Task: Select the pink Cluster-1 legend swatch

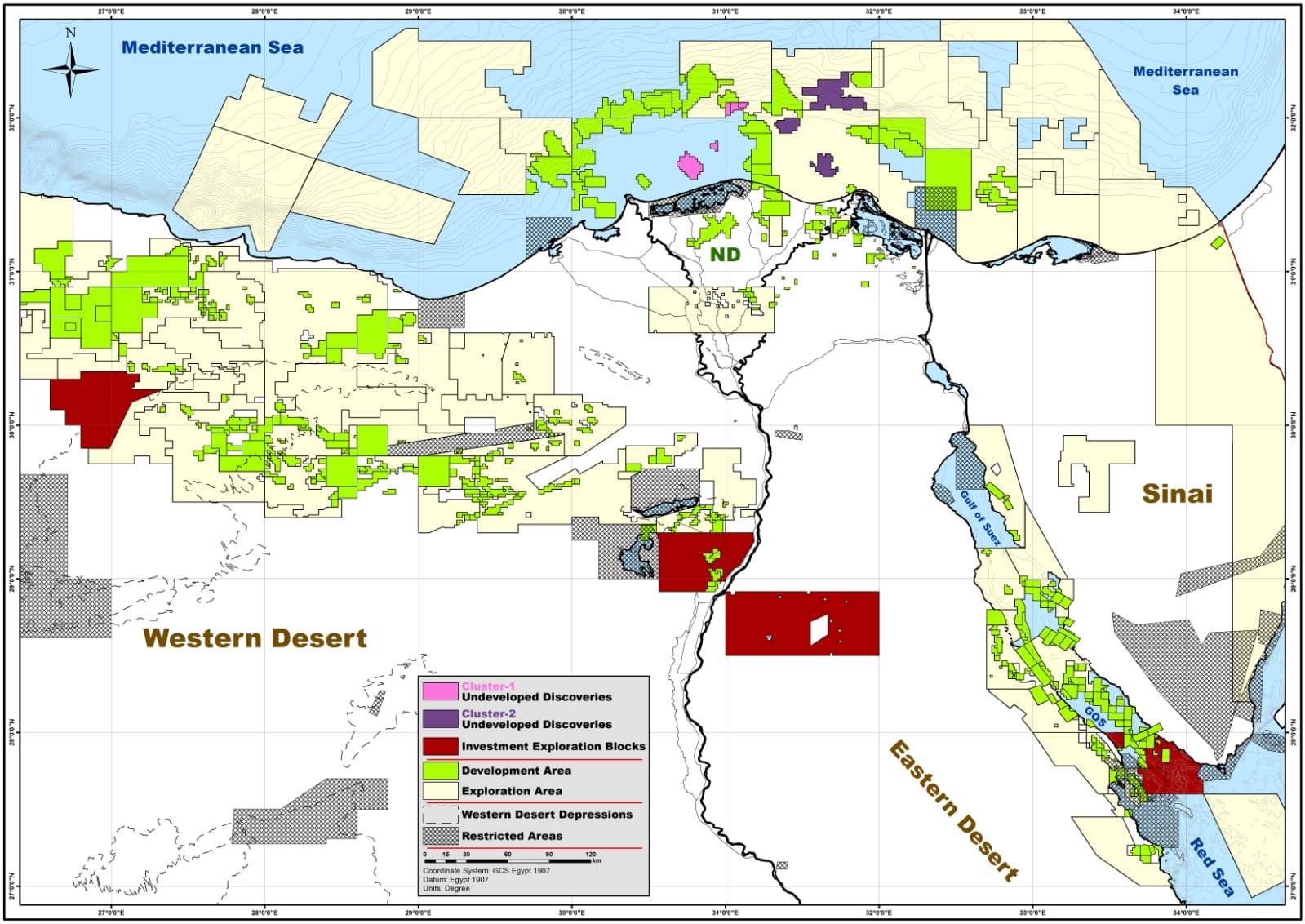Action: click(440, 691)
